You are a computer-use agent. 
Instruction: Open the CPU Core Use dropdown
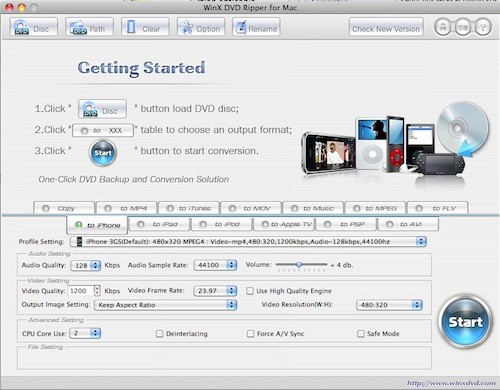pos(85,333)
